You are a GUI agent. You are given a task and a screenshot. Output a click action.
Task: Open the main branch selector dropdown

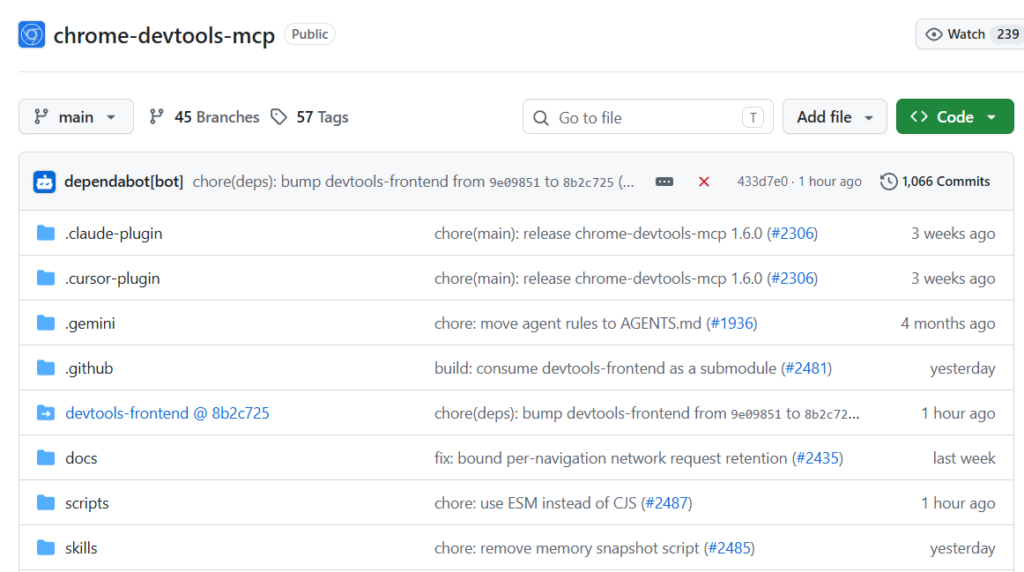coord(76,117)
